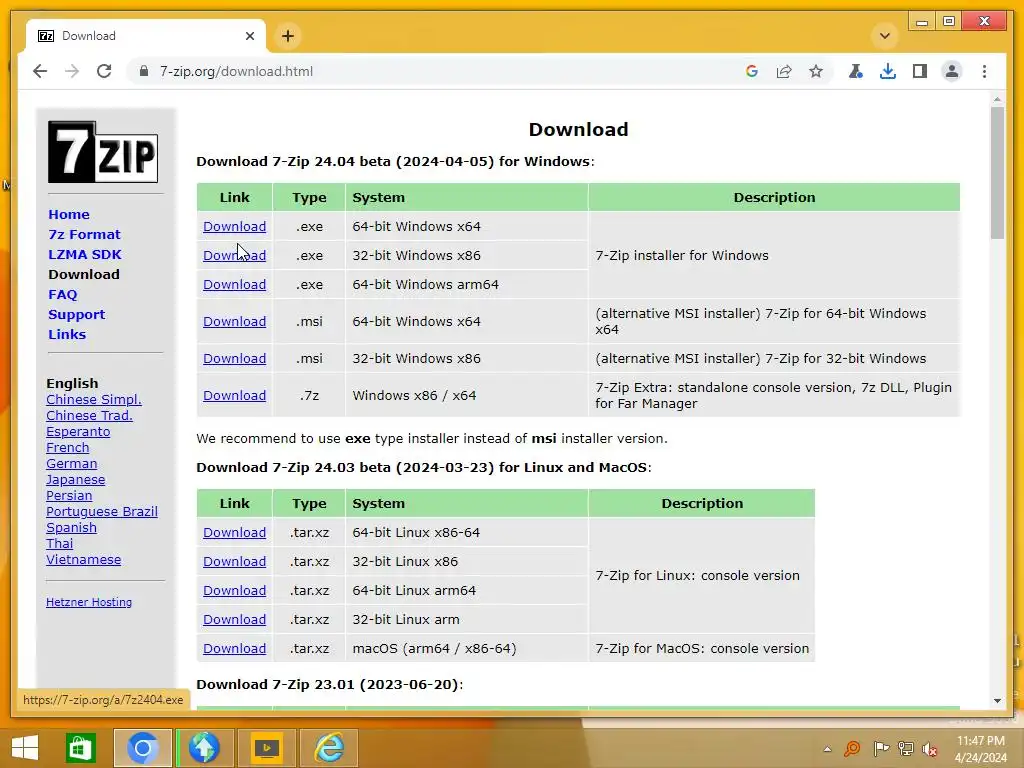View site security lock icon

(x=144, y=71)
